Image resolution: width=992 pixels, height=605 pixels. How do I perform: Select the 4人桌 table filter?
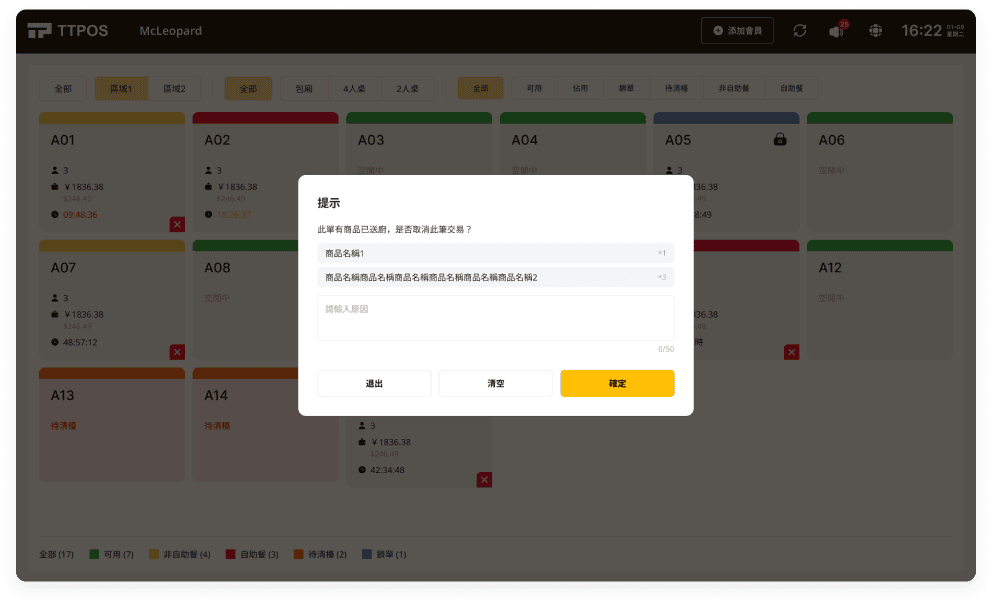[354, 89]
